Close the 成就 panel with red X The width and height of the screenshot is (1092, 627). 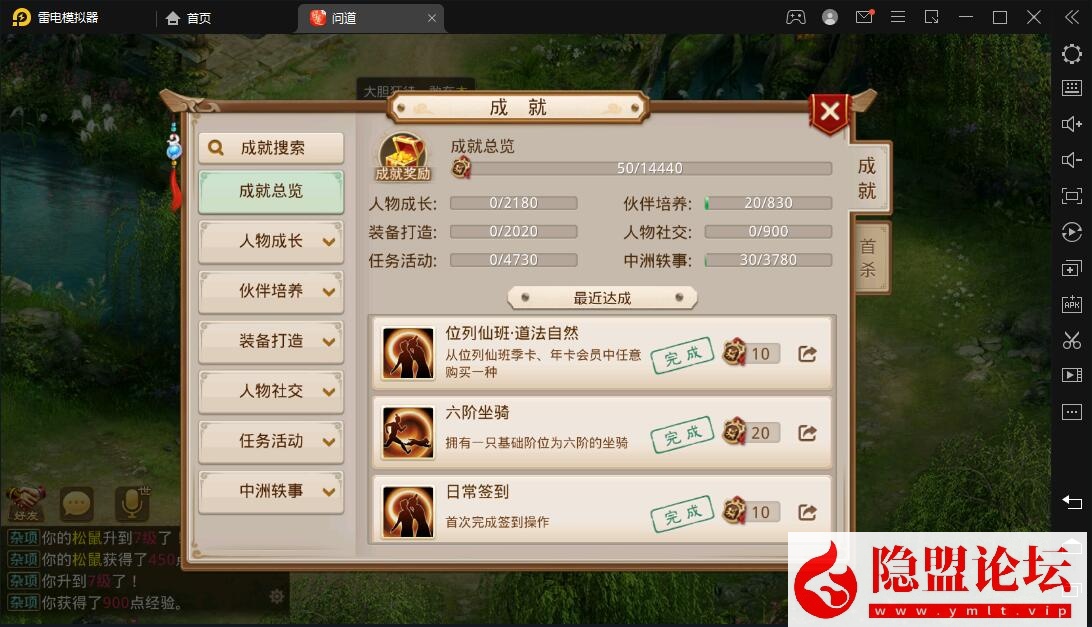tap(829, 111)
